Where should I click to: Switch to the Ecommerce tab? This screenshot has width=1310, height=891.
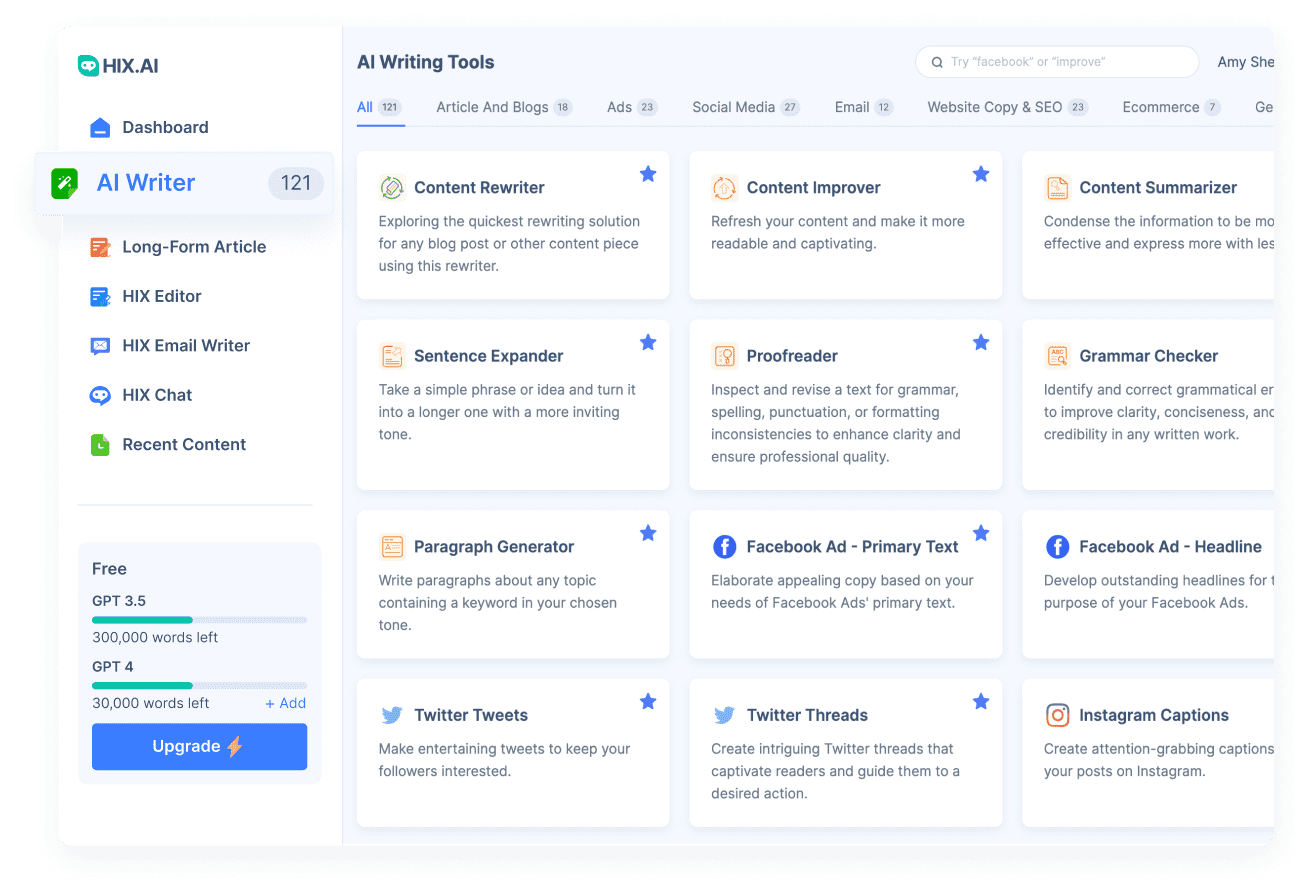(x=1172, y=107)
